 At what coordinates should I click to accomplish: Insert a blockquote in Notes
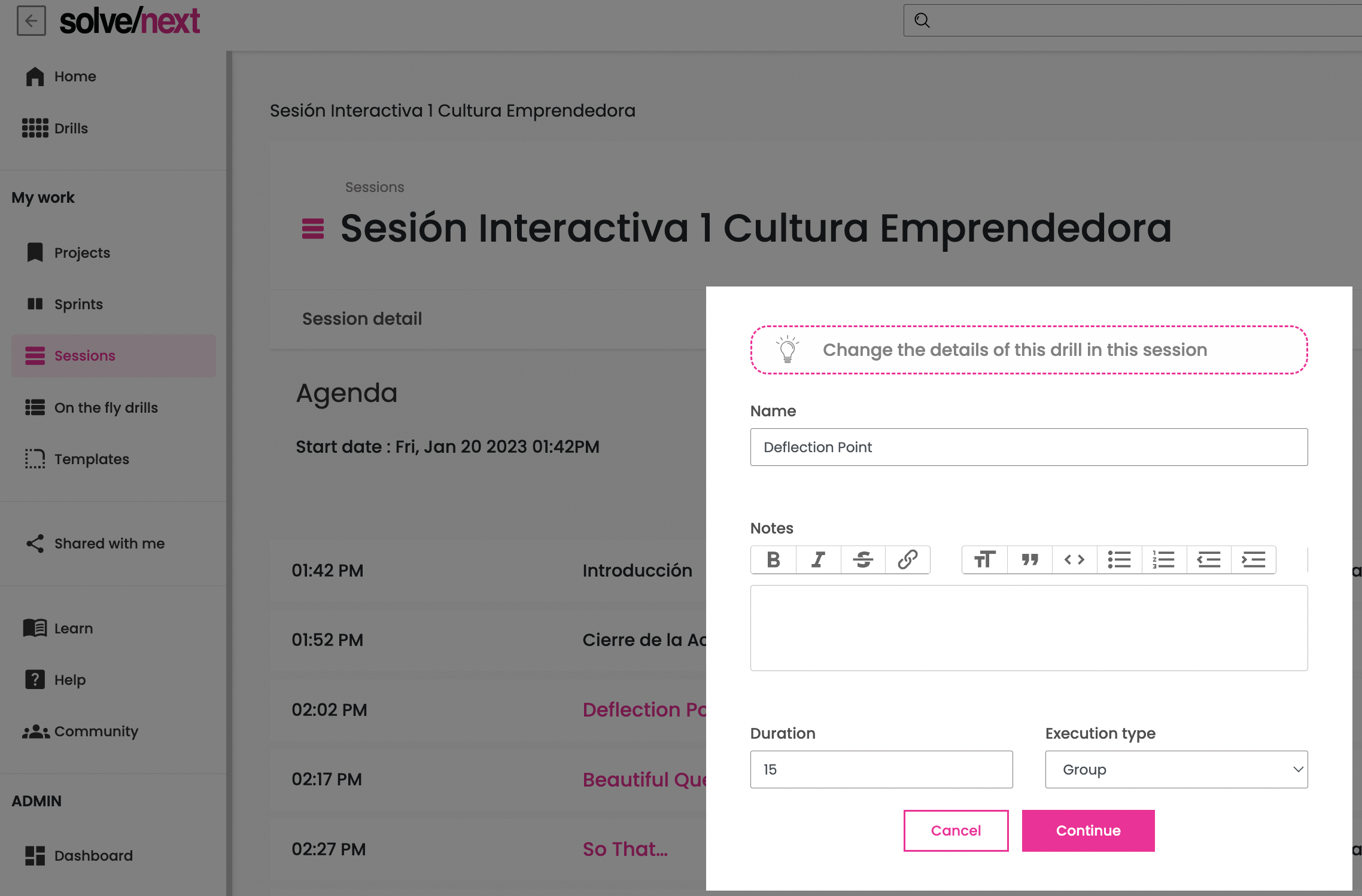pos(1029,560)
